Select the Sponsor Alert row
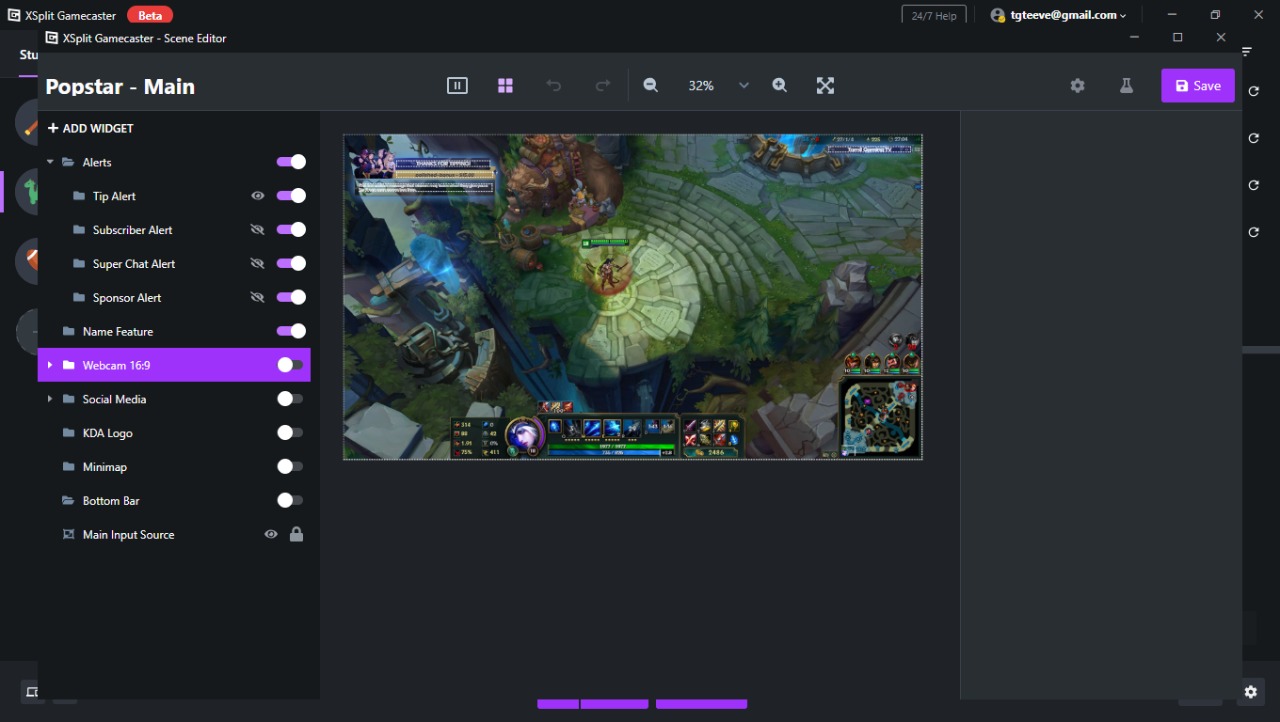 point(174,298)
